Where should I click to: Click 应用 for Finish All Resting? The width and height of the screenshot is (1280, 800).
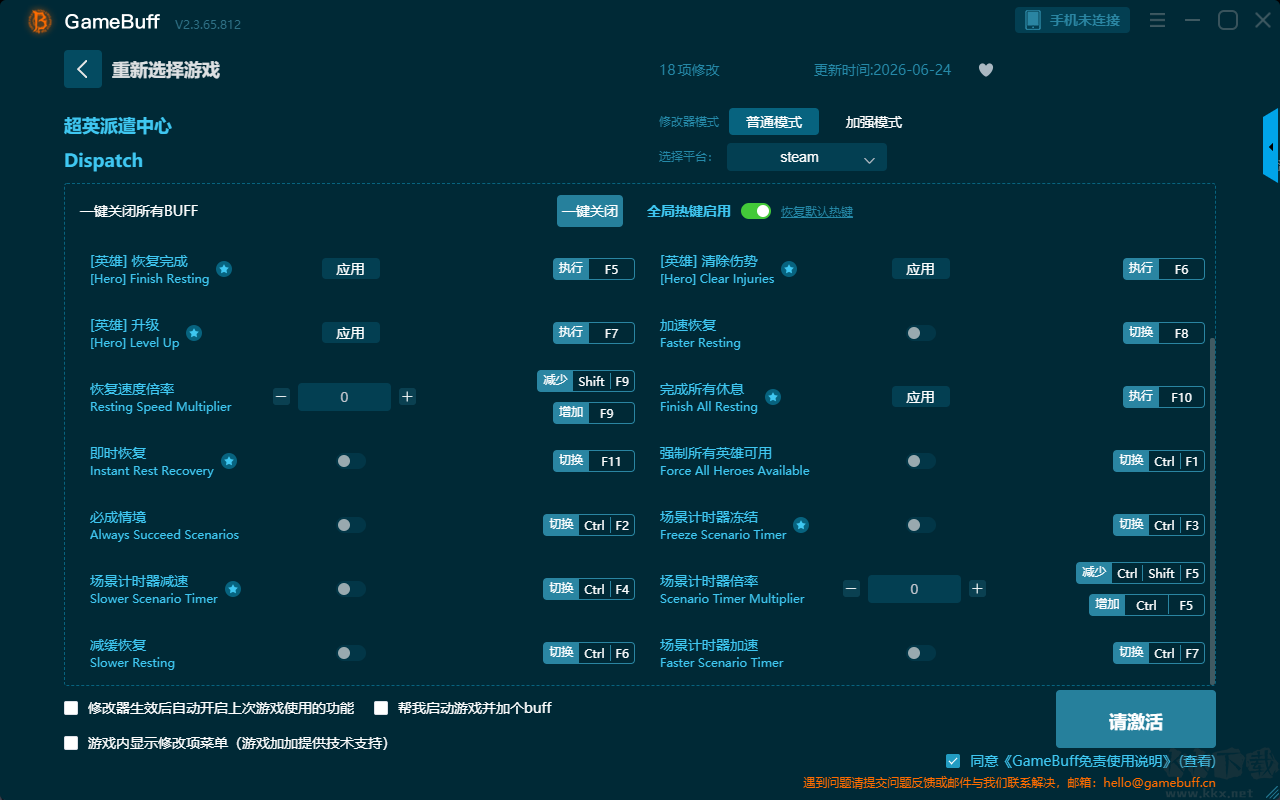921,397
